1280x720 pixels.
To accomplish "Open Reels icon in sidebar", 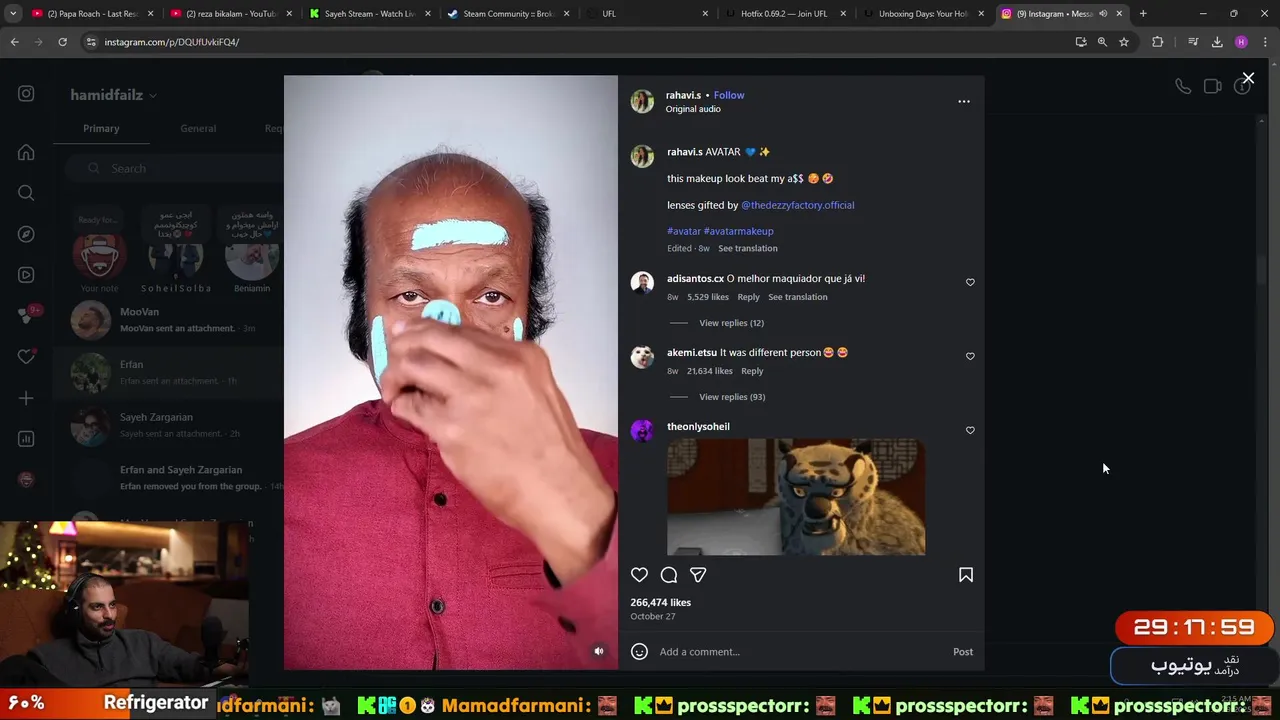I will [x=26, y=275].
